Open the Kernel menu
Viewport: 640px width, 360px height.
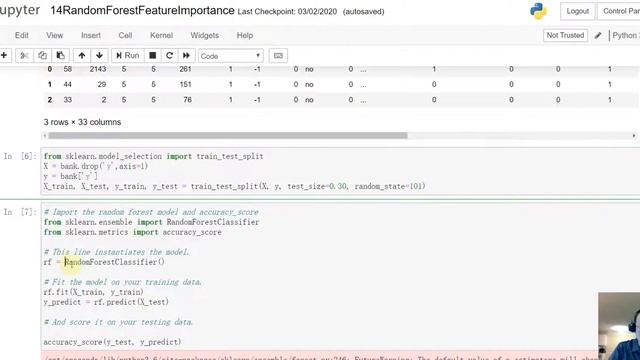coord(161,36)
